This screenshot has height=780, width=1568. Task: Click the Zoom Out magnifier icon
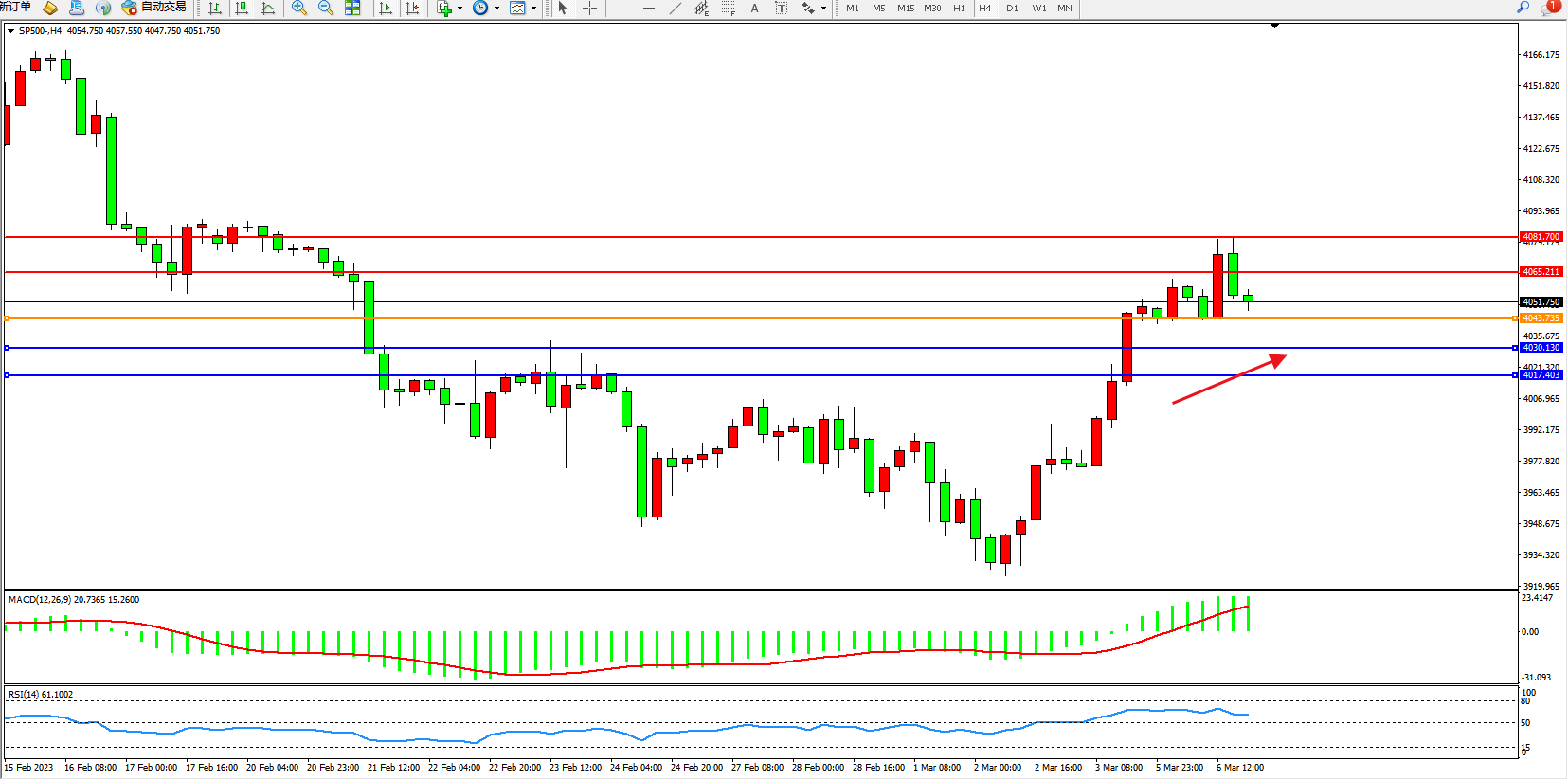[326, 9]
